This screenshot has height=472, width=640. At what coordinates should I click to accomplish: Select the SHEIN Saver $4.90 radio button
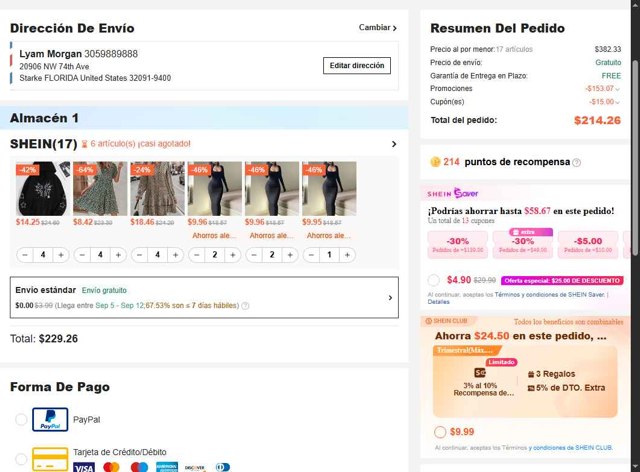point(433,280)
